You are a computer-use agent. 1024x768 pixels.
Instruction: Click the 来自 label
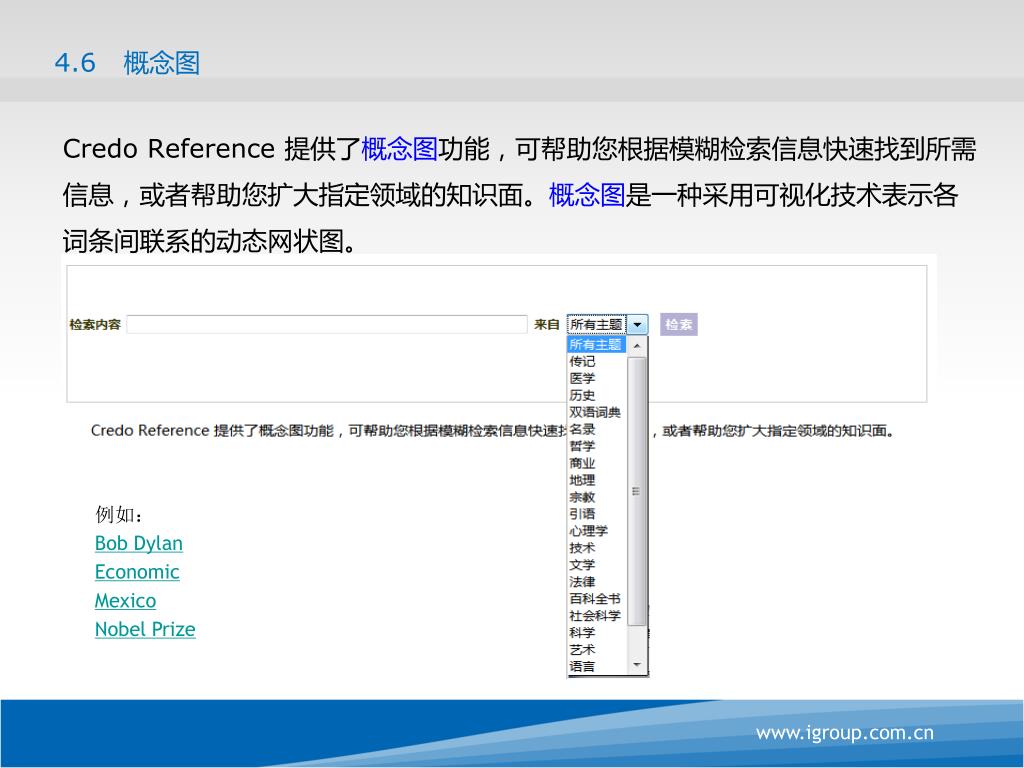547,325
